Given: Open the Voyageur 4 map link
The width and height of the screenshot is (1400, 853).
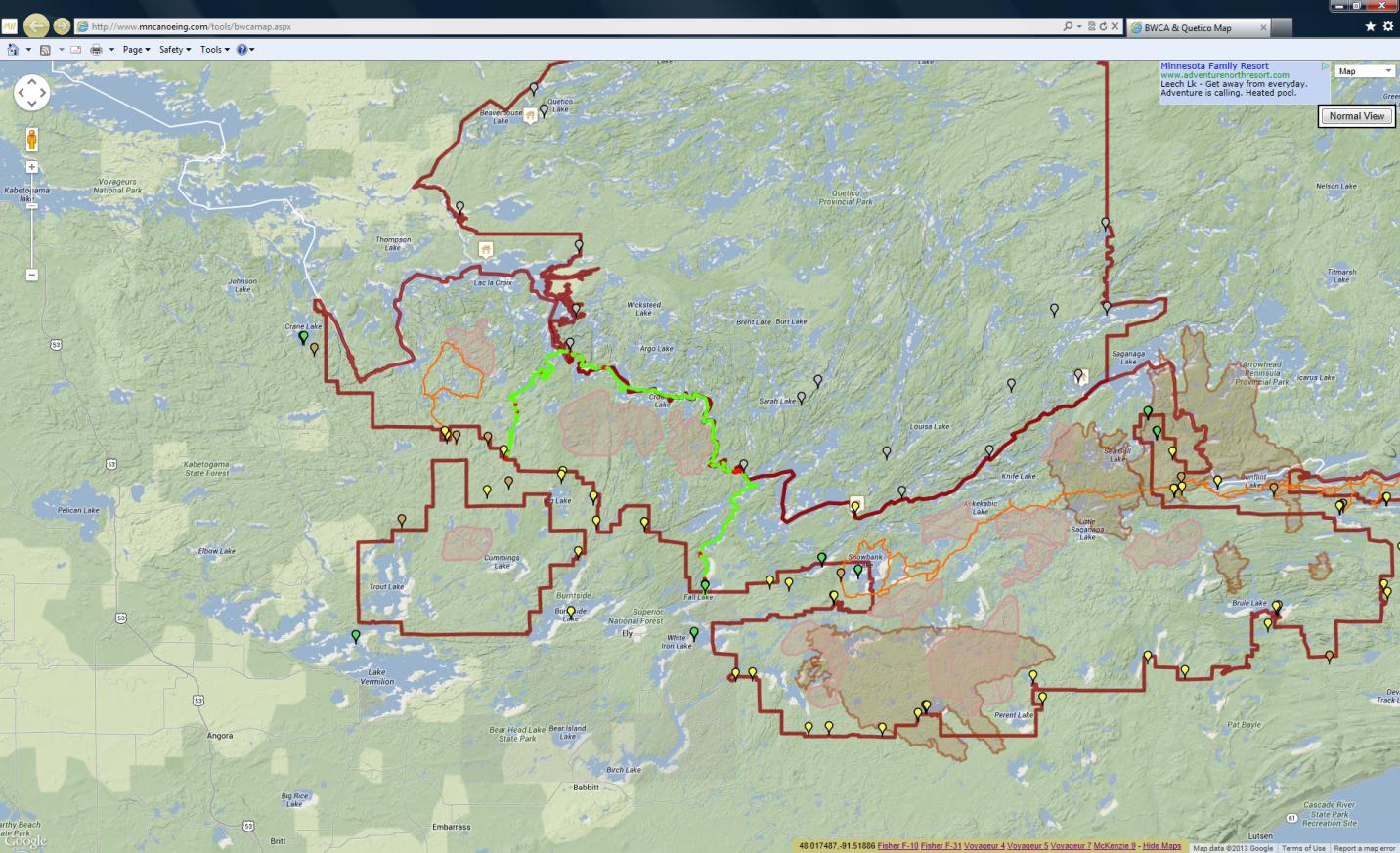Looking at the screenshot, I should click(x=984, y=846).
